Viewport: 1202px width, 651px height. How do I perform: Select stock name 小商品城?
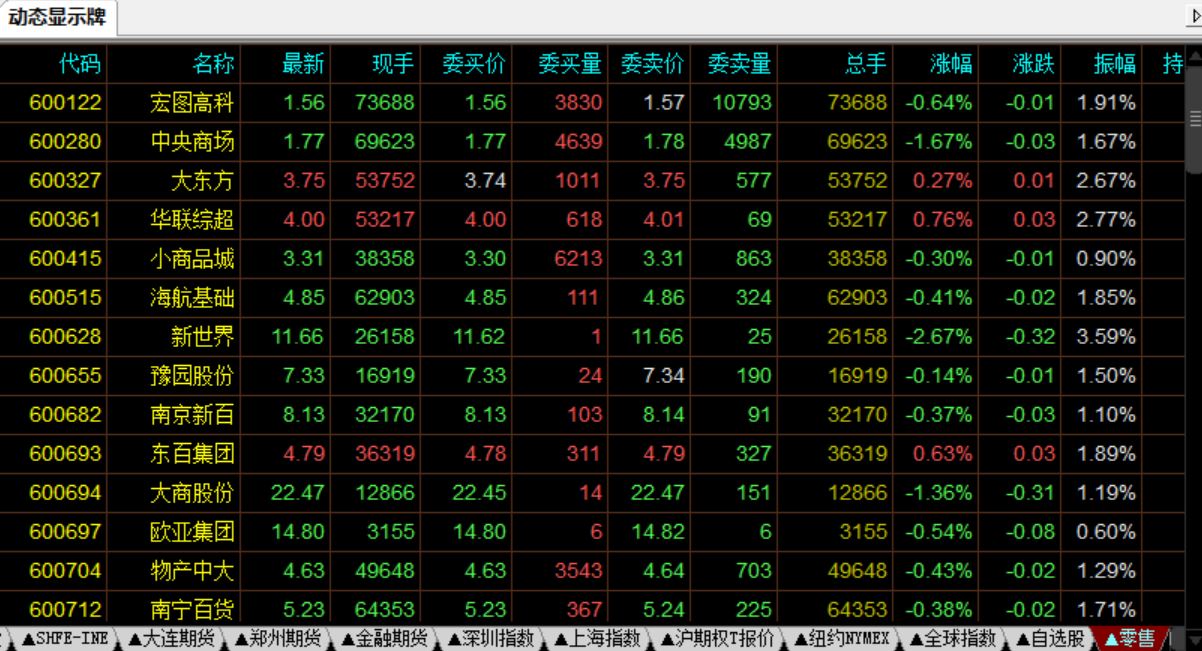tap(193, 259)
